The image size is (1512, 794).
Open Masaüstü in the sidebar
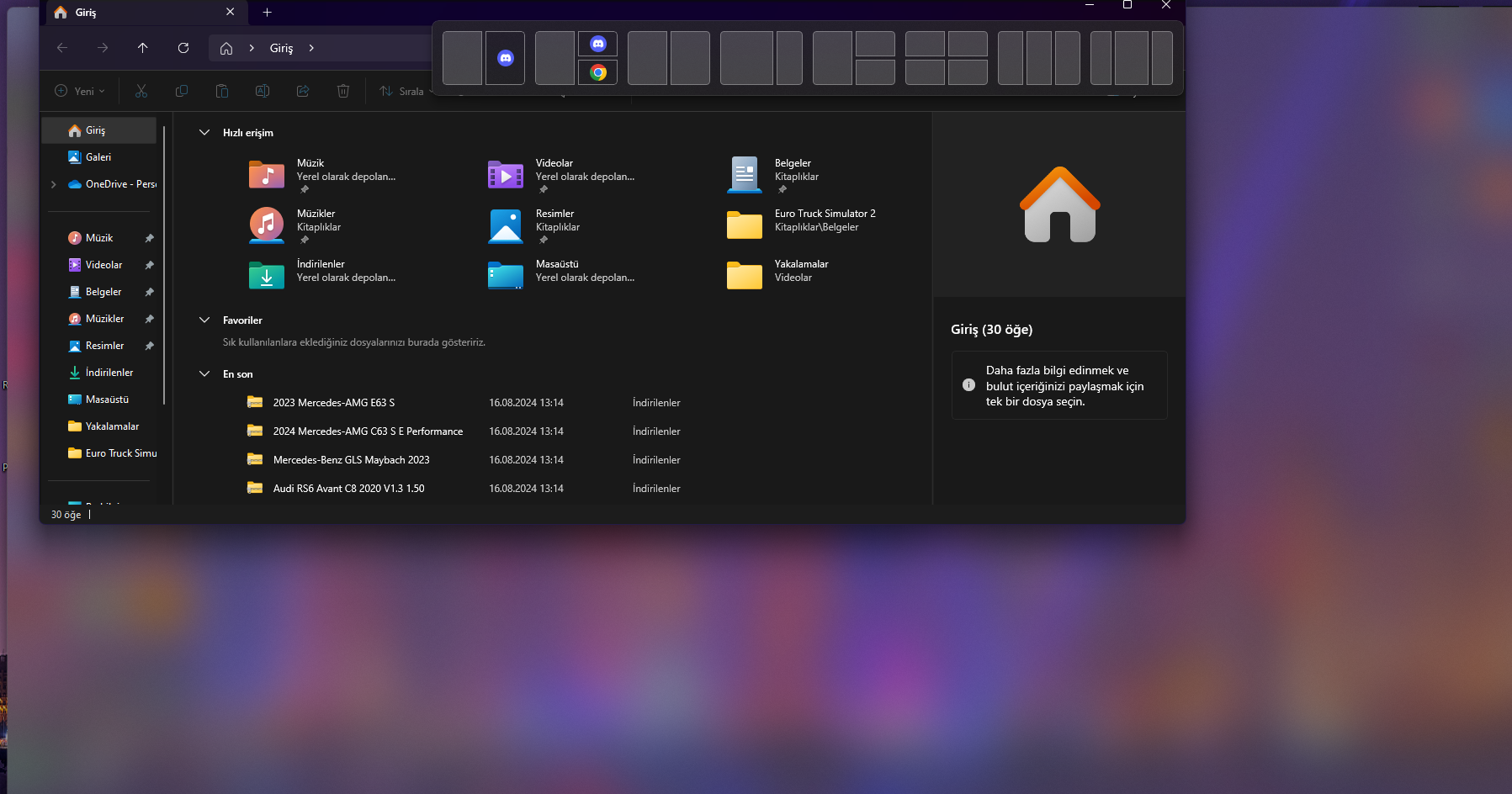click(99, 400)
